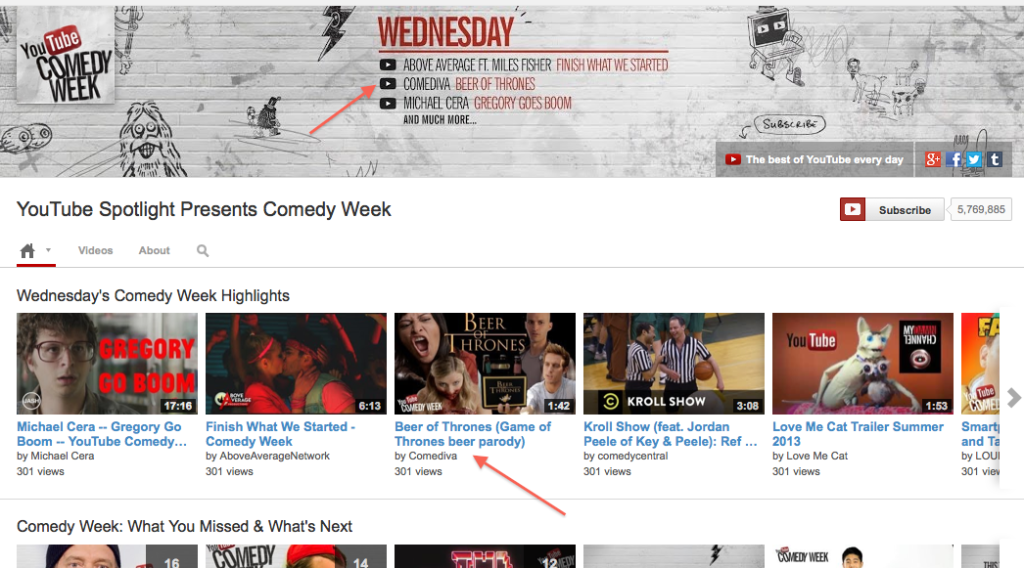
Task: Click the 5,769,885 subscriber count
Action: (x=981, y=210)
